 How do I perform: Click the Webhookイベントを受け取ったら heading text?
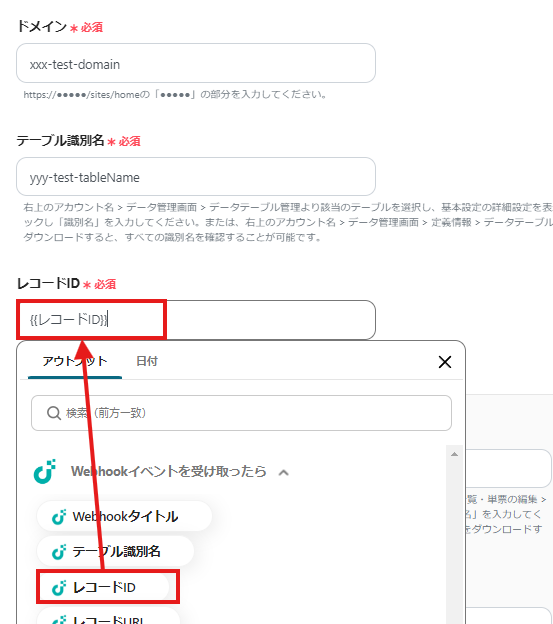(x=169, y=472)
